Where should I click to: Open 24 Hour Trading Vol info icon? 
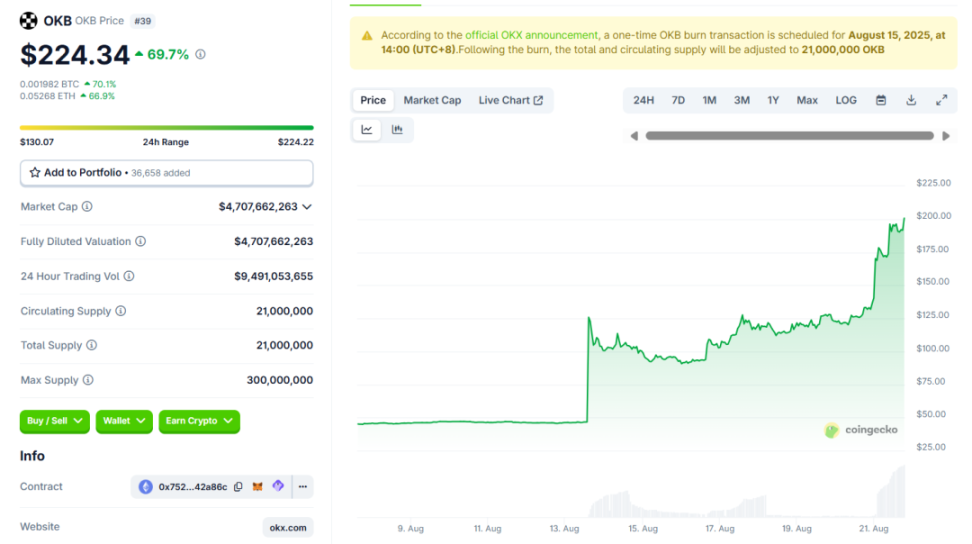pyautogui.click(x=129, y=276)
